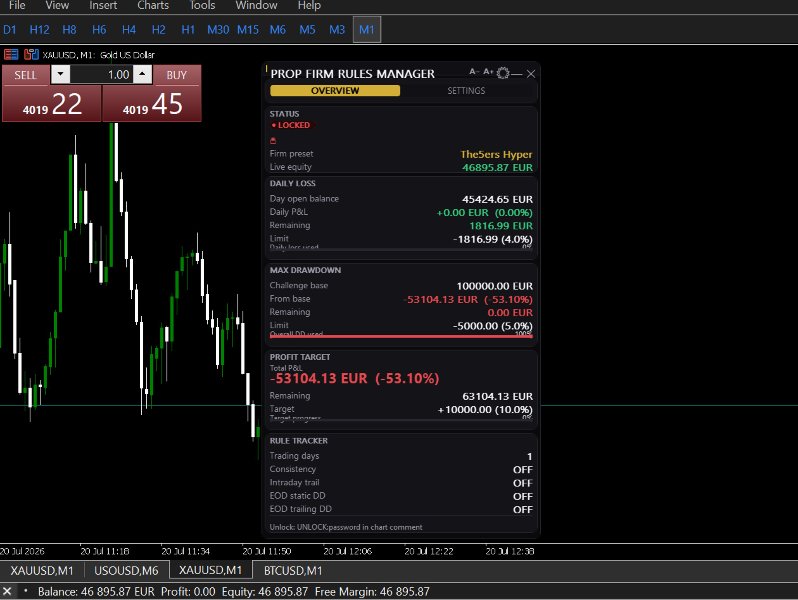Buy at 4019.45 price button
The image size is (798, 600).
pyautogui.click(x=152, y=104)
